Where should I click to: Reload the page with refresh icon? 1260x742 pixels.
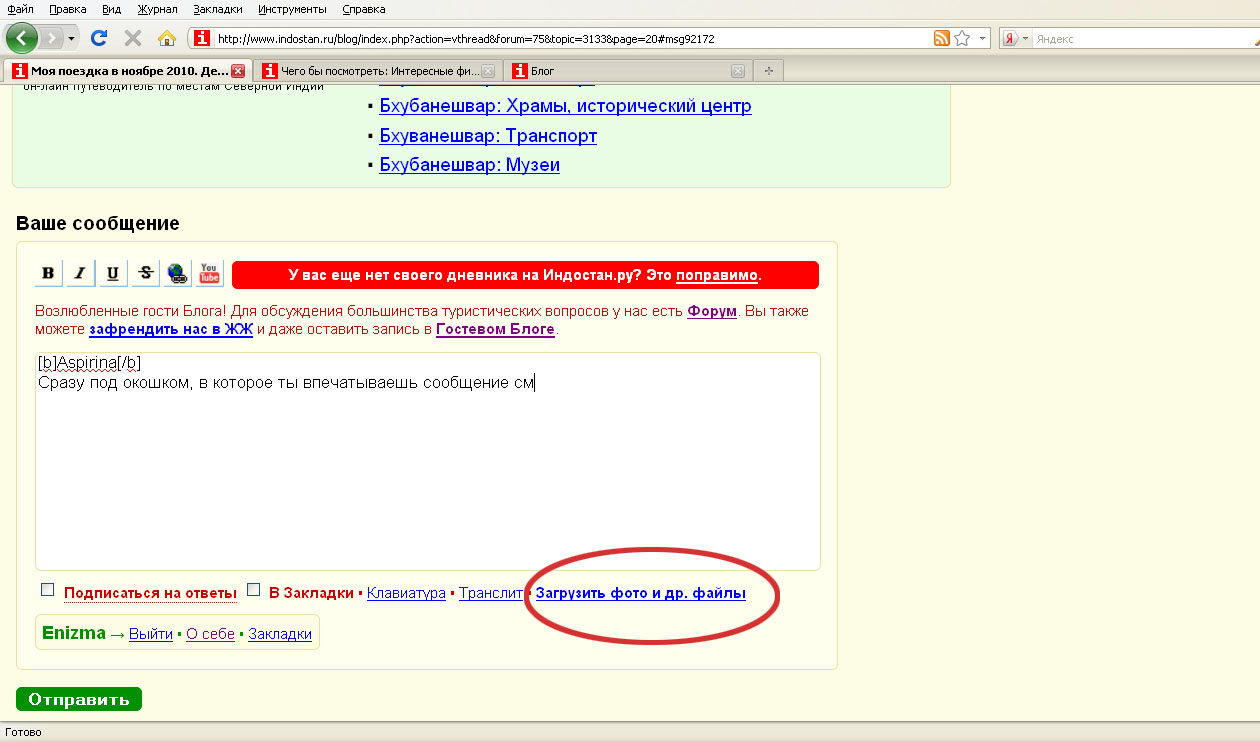click(x=98, y=38)
